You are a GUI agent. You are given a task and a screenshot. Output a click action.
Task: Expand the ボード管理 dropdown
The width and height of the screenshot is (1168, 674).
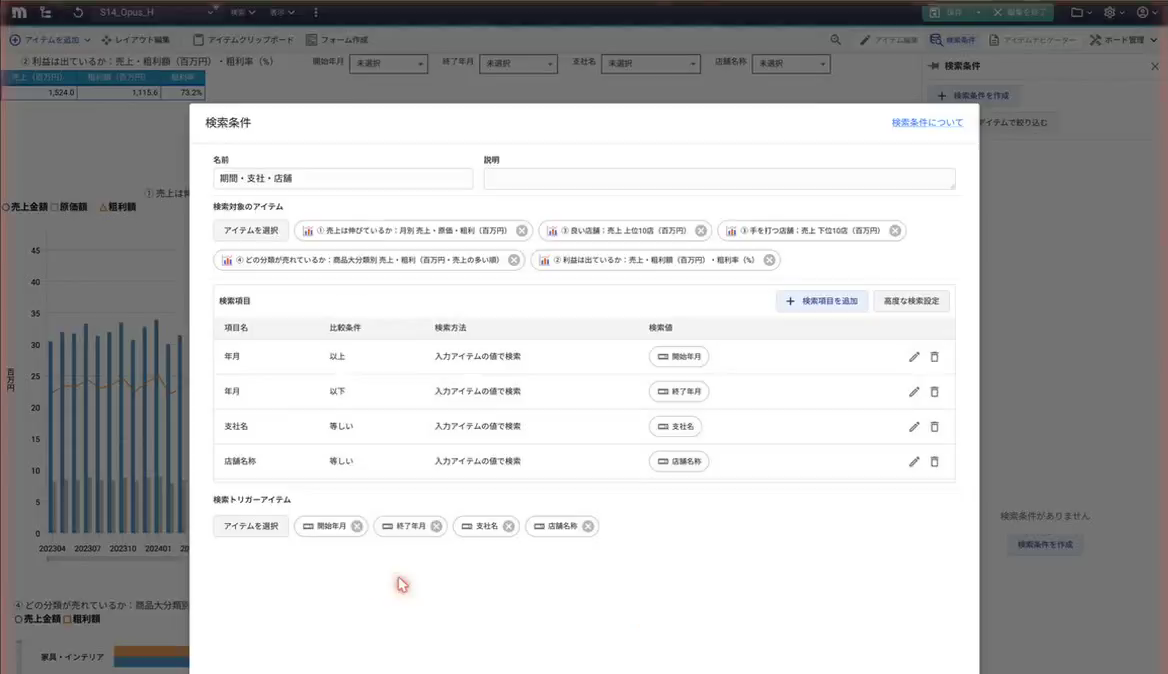pyautogui.click(x=1123, y=40)
